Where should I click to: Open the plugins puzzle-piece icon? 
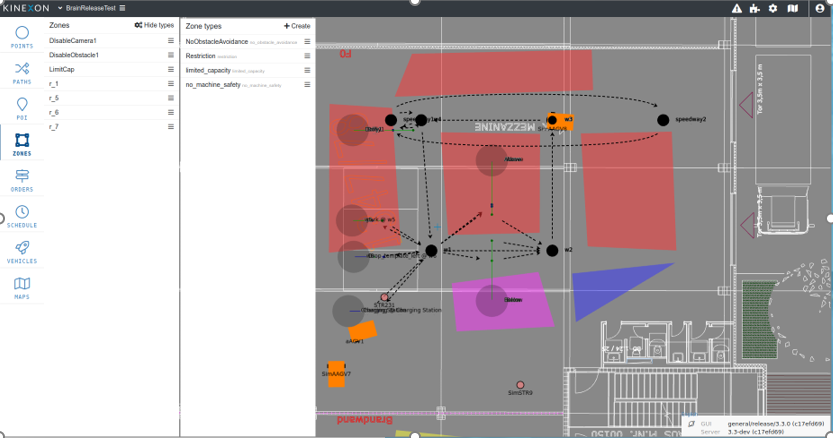pos(754,8)
